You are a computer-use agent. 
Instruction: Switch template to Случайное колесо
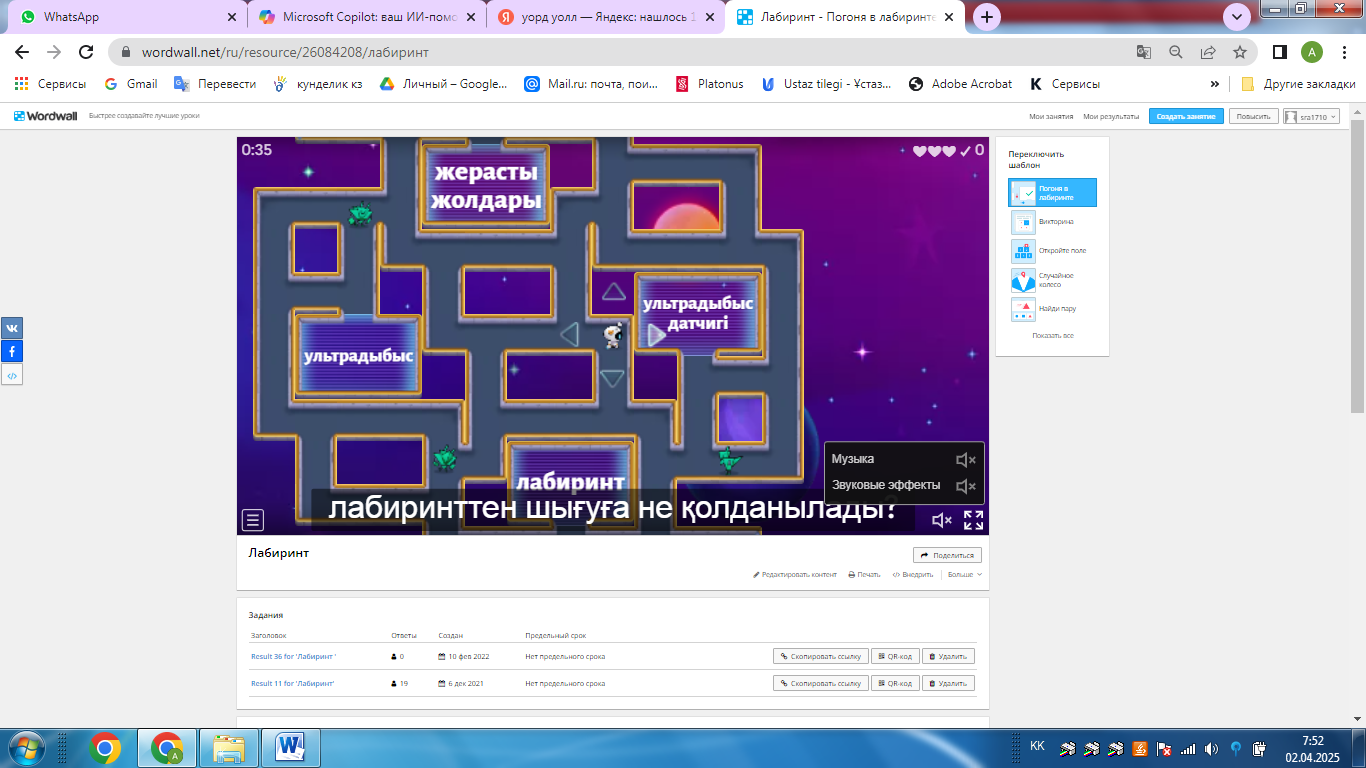1052,280
